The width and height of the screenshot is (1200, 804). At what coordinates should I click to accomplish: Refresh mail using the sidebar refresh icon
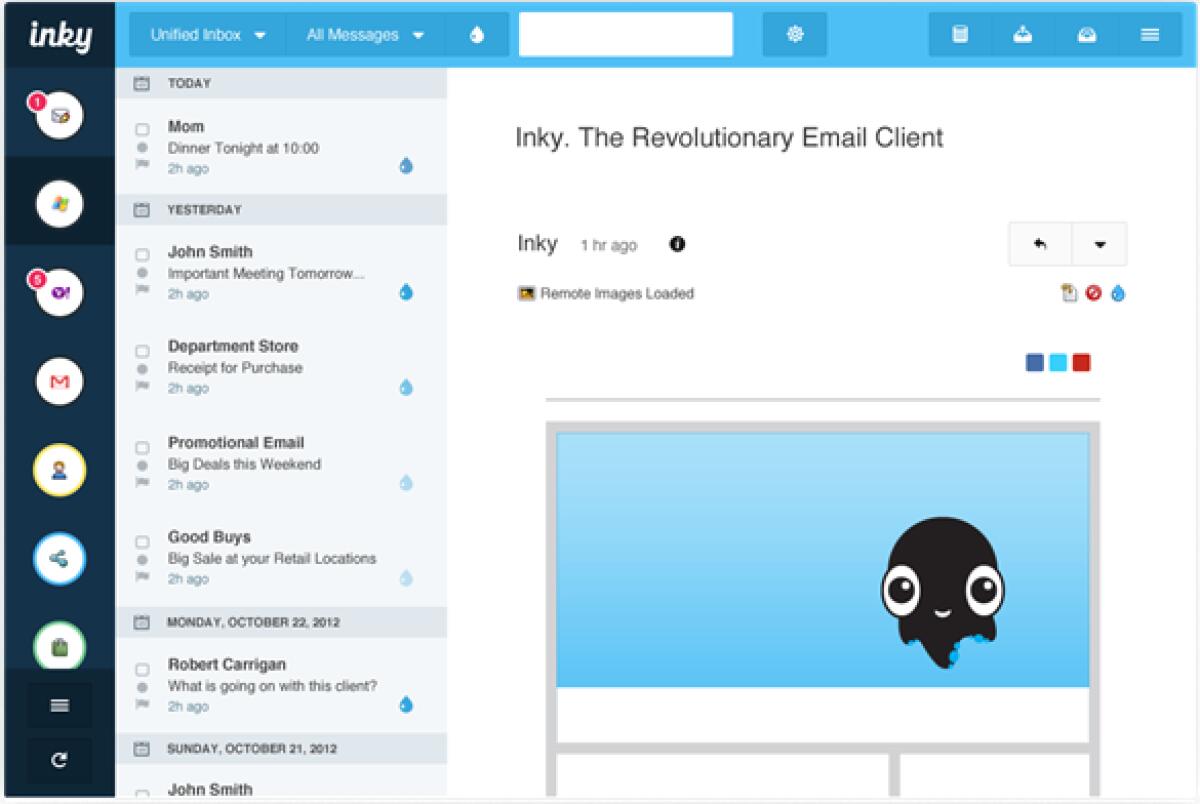tap(58, 760)
